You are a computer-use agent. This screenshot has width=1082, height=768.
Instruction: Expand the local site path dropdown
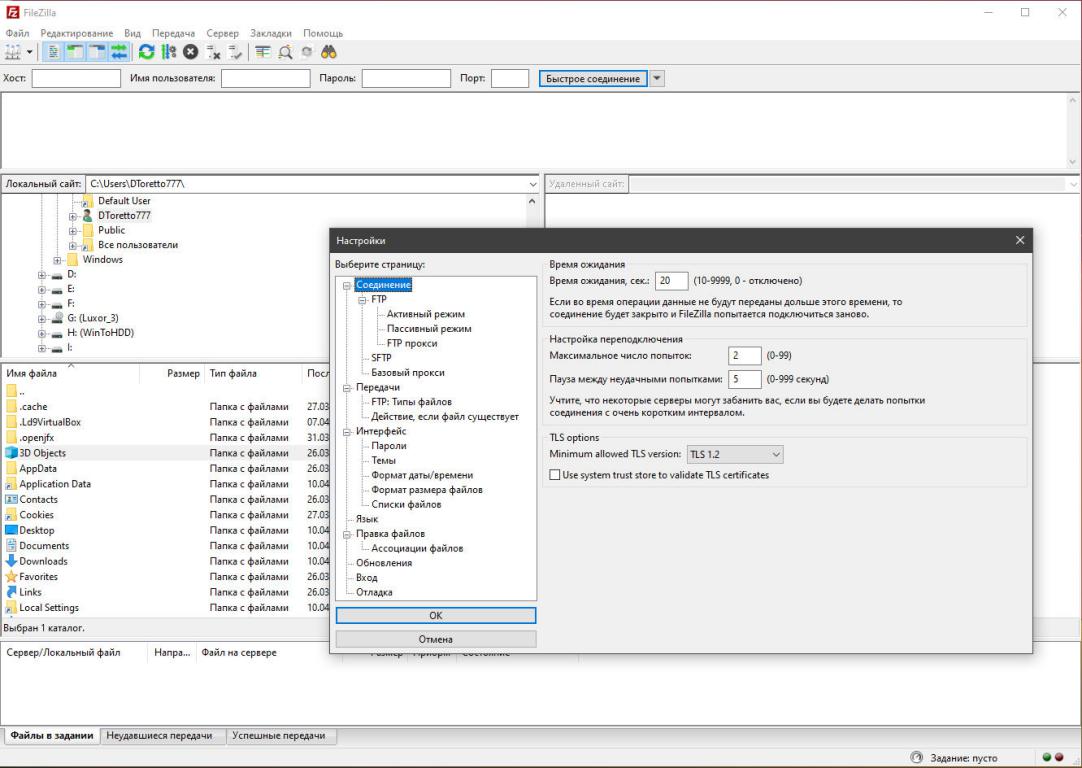pos(532,184)
